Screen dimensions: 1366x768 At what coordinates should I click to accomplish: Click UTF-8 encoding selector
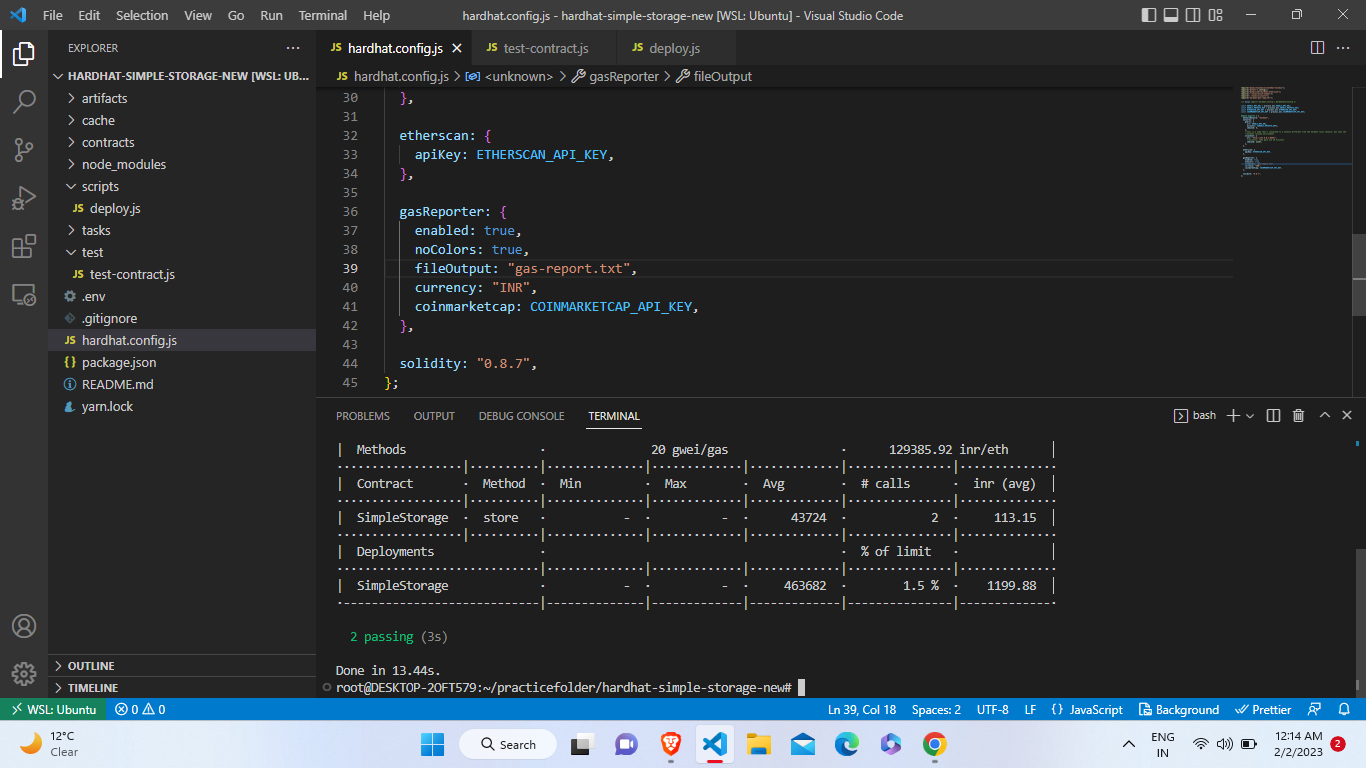point(992,709)
